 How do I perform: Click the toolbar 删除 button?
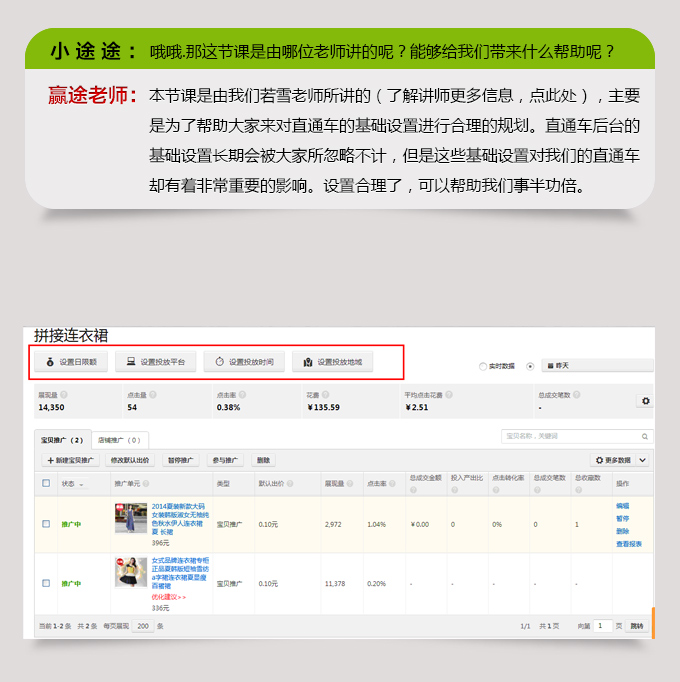click(263, 460)
